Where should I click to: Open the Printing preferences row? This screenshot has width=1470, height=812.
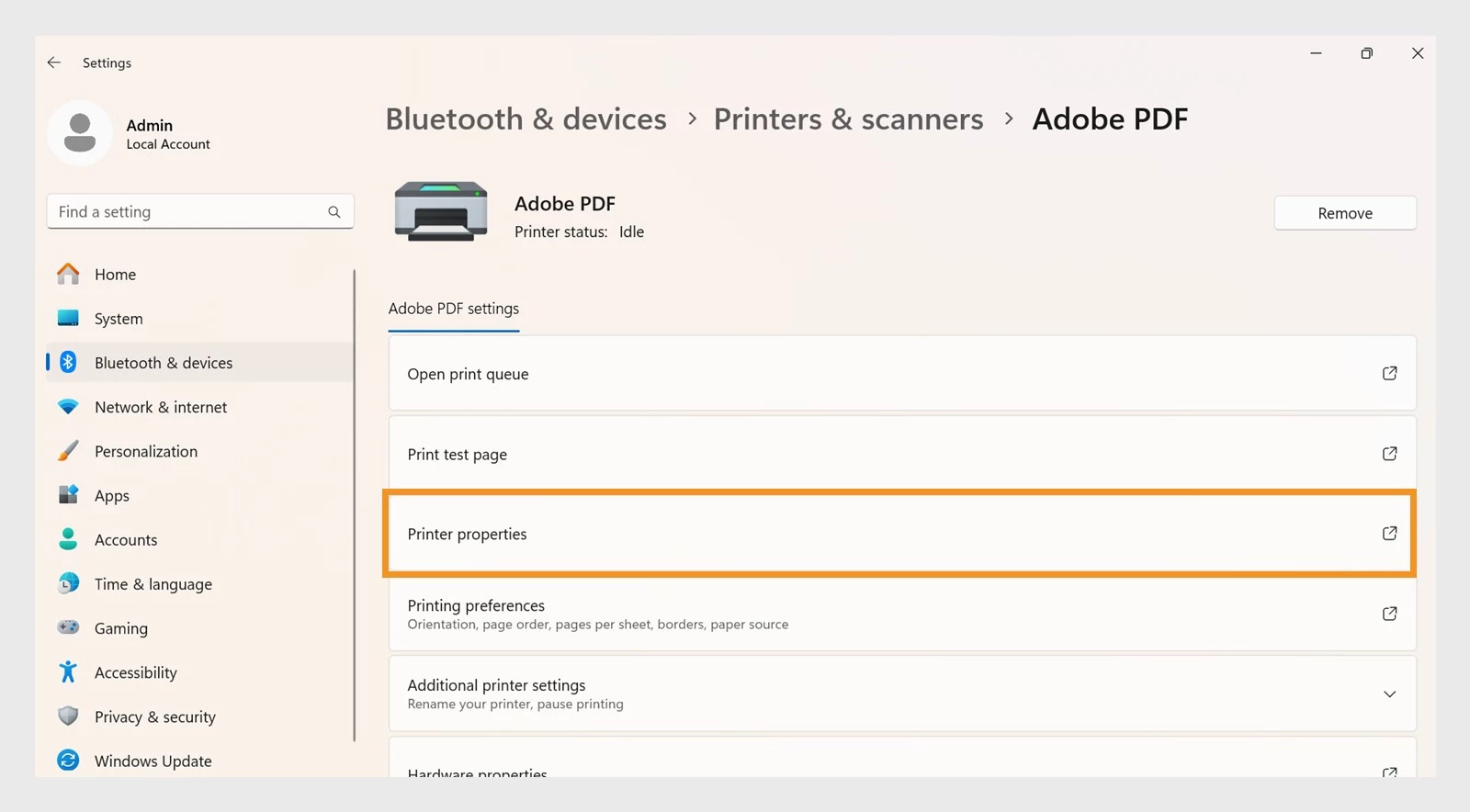(x=902, y=614)
